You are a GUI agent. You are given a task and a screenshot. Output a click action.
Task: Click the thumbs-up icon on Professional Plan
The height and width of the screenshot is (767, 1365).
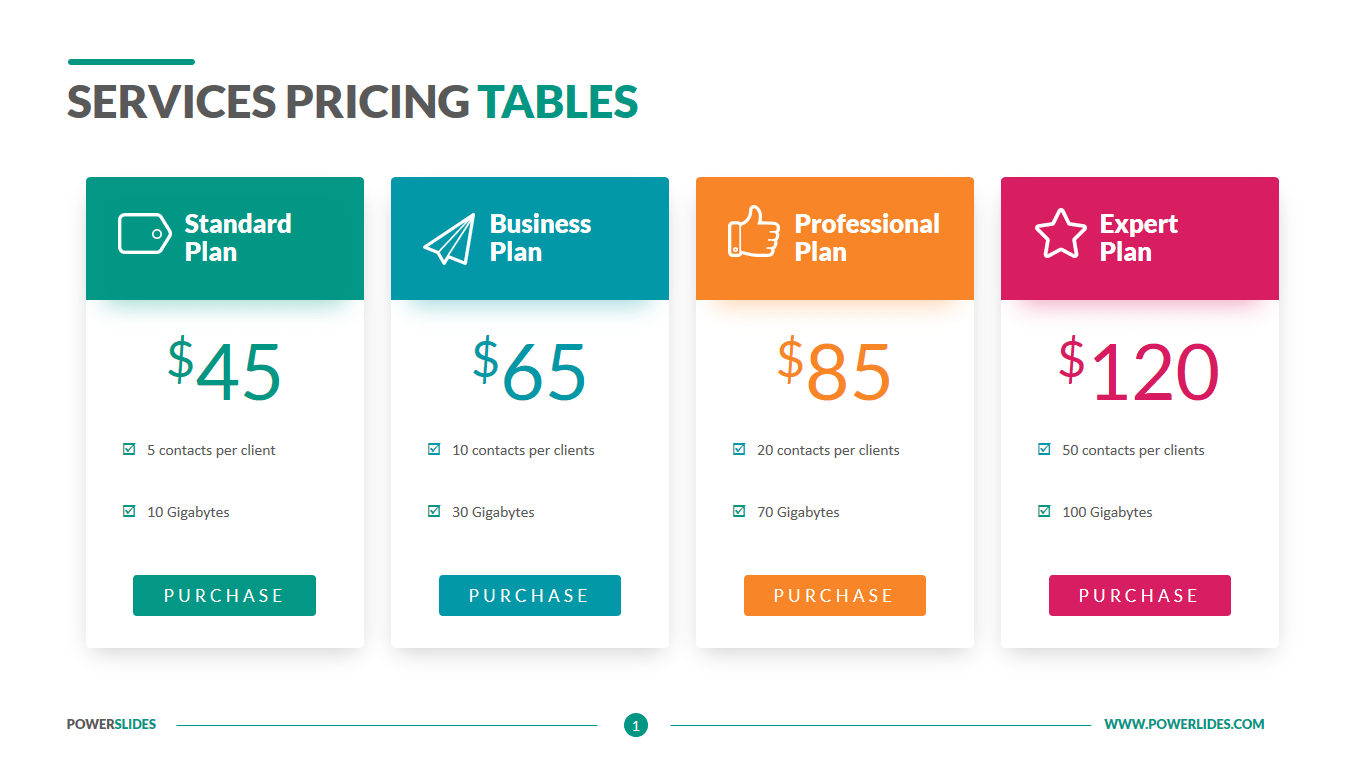(x=754, y=232)
